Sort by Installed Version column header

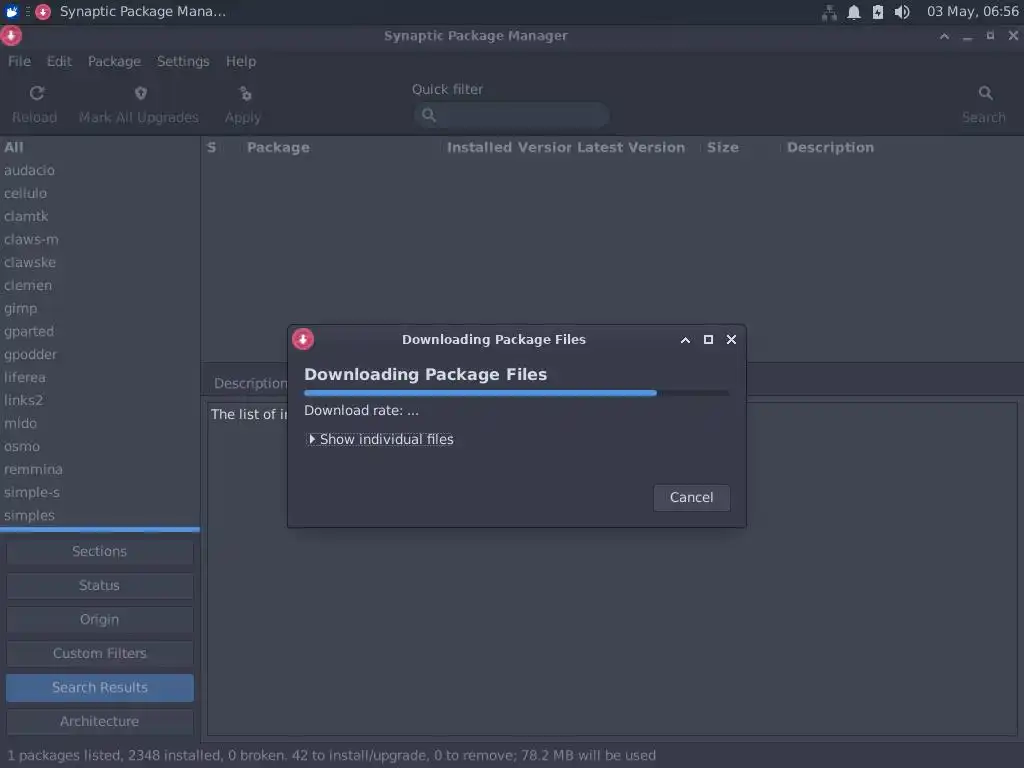[509, 148]
